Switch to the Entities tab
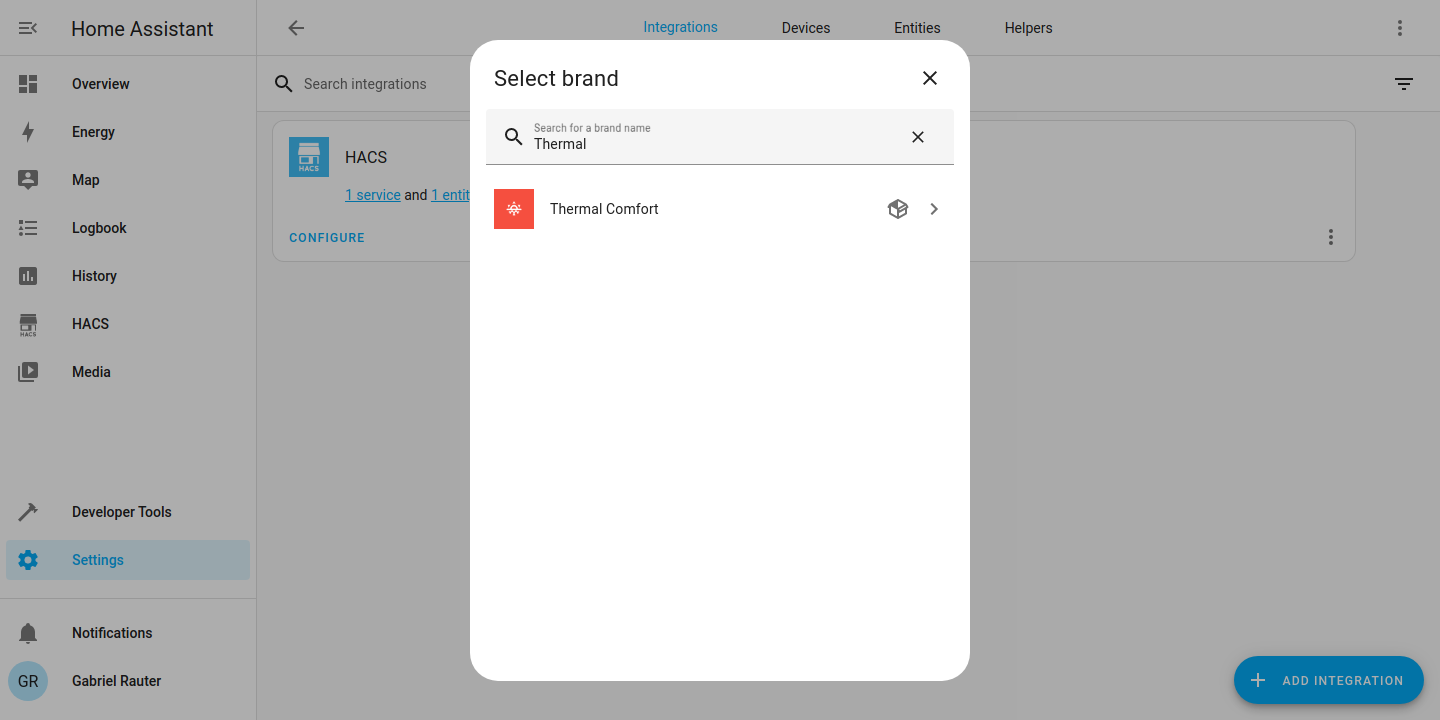The height and width of the screenshot is (720, 1440). [917, 28]
